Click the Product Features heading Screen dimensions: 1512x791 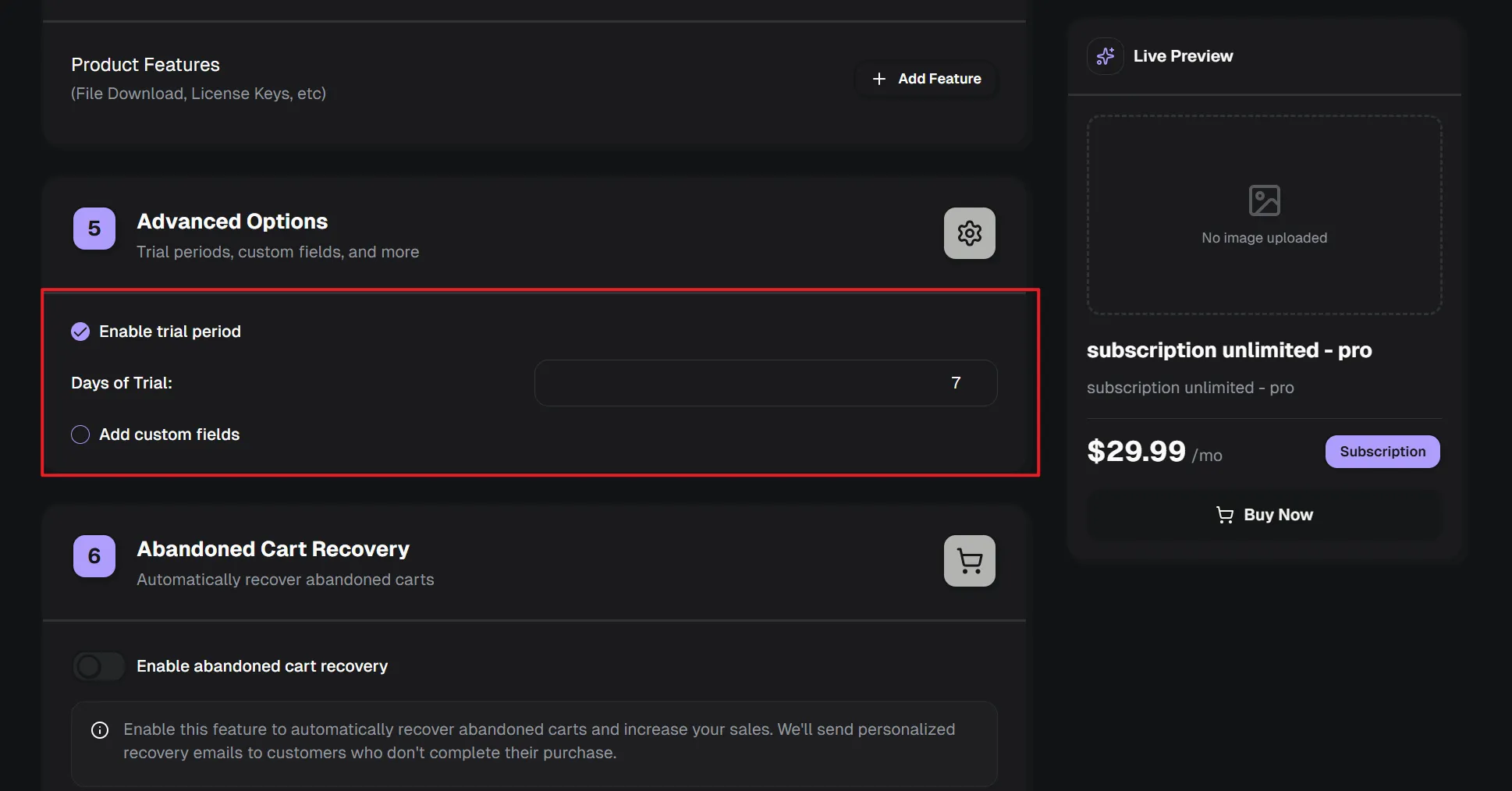(x=146, y=65)
